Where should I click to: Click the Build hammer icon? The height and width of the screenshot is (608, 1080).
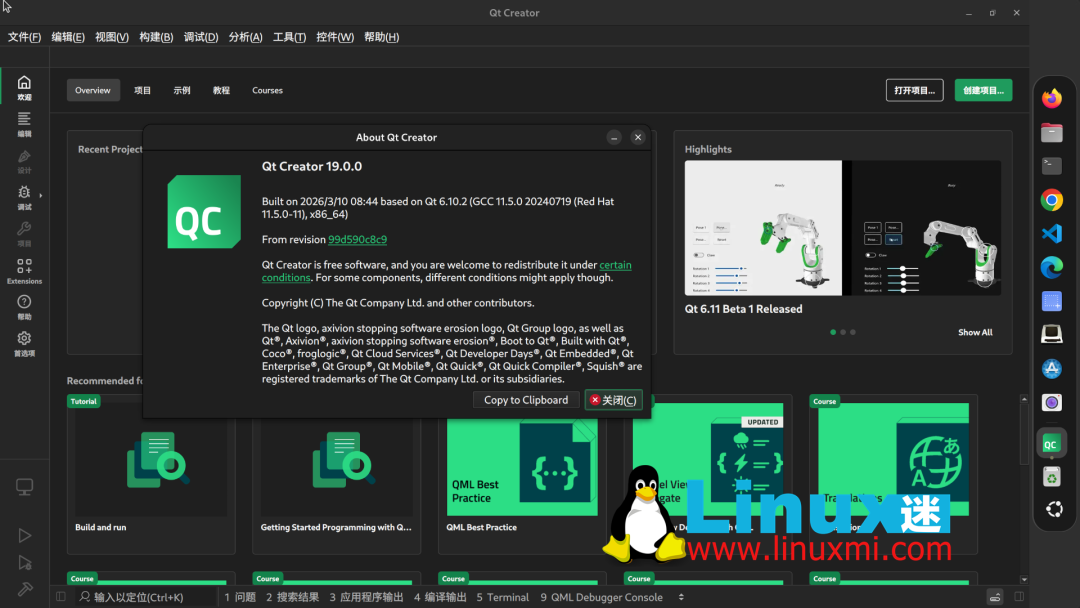(24, 589)
